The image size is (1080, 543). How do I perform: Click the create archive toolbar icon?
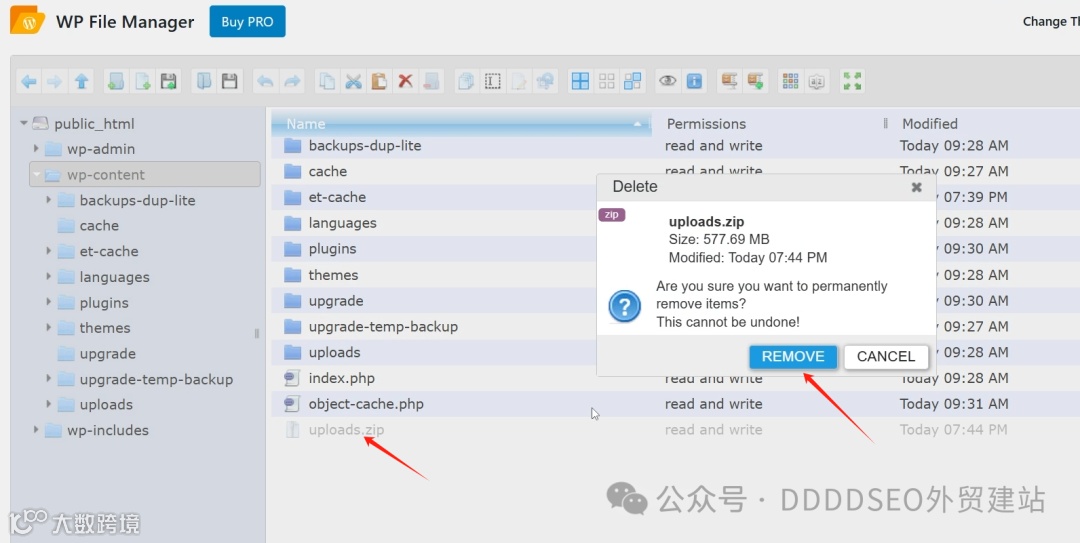(756, 81)
